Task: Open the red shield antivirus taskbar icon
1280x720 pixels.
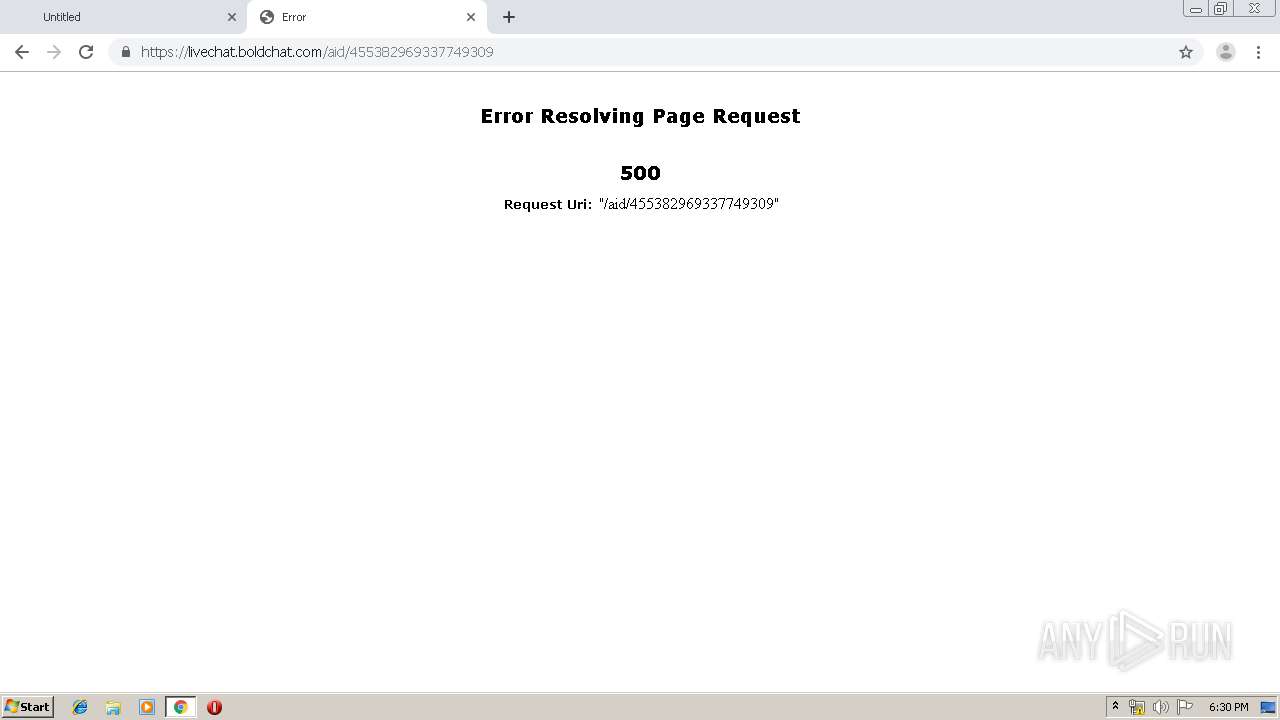Action: (214, 707)
